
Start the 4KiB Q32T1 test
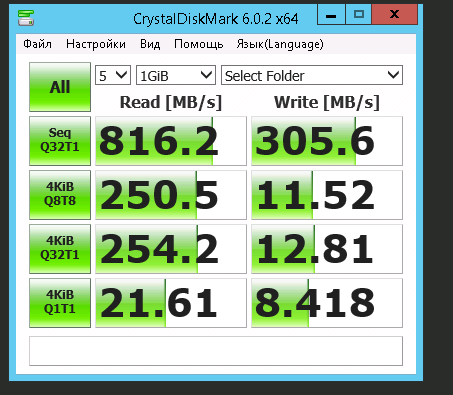[x=60, y=249]
